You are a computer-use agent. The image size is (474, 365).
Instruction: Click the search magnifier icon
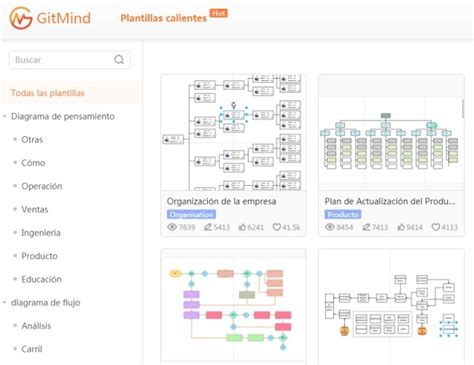119,60
